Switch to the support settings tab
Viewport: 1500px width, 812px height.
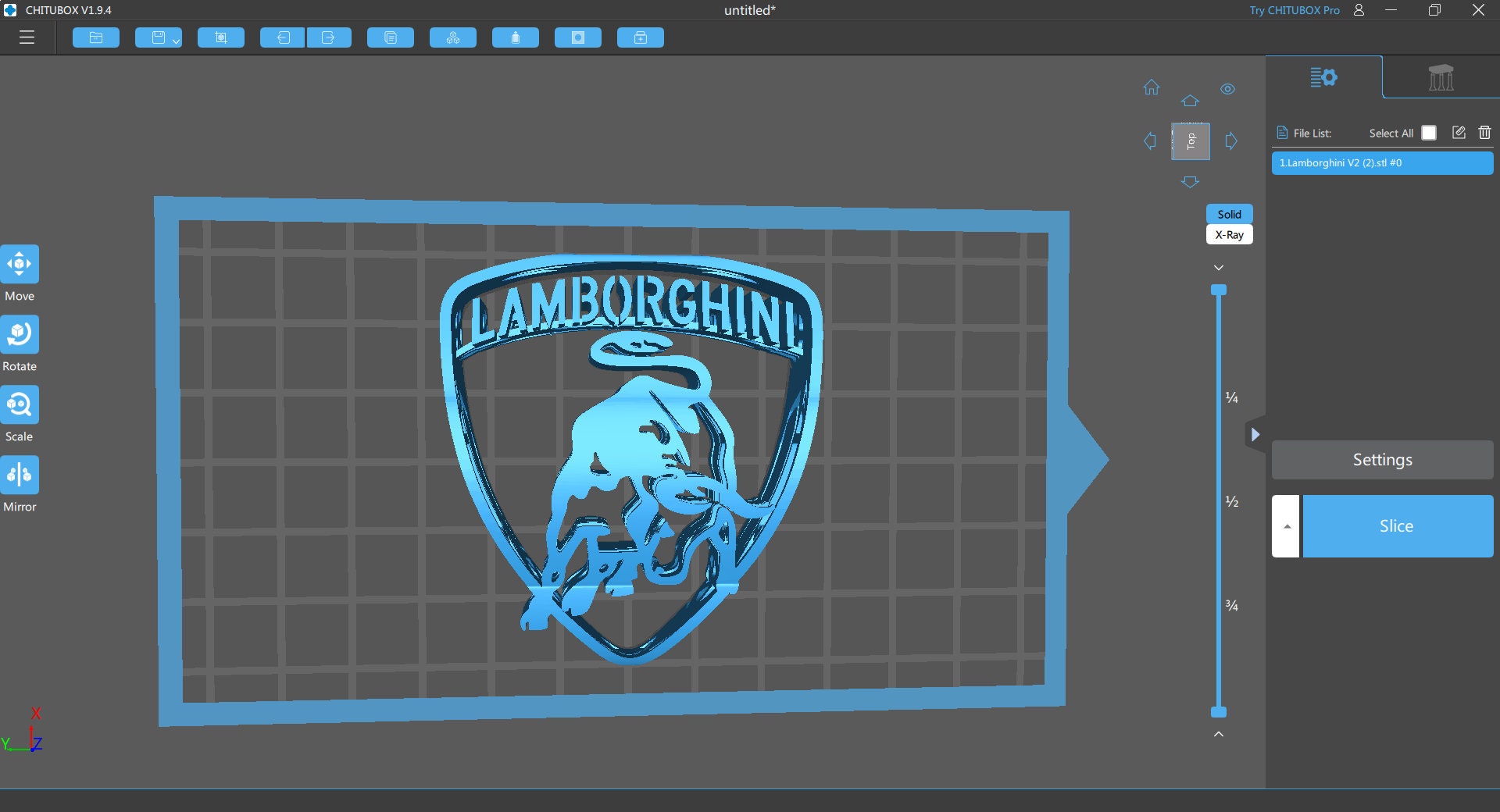pos(1440,77)
